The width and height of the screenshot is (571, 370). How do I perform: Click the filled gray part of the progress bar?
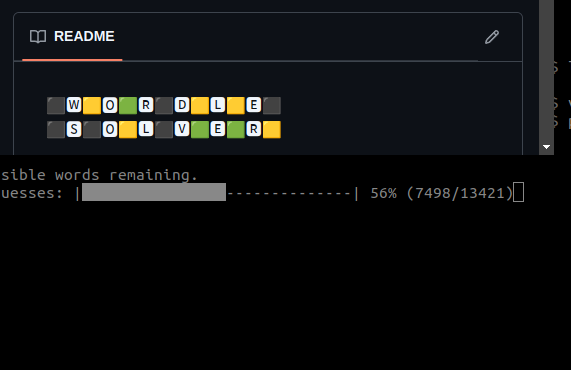[154, 192]
